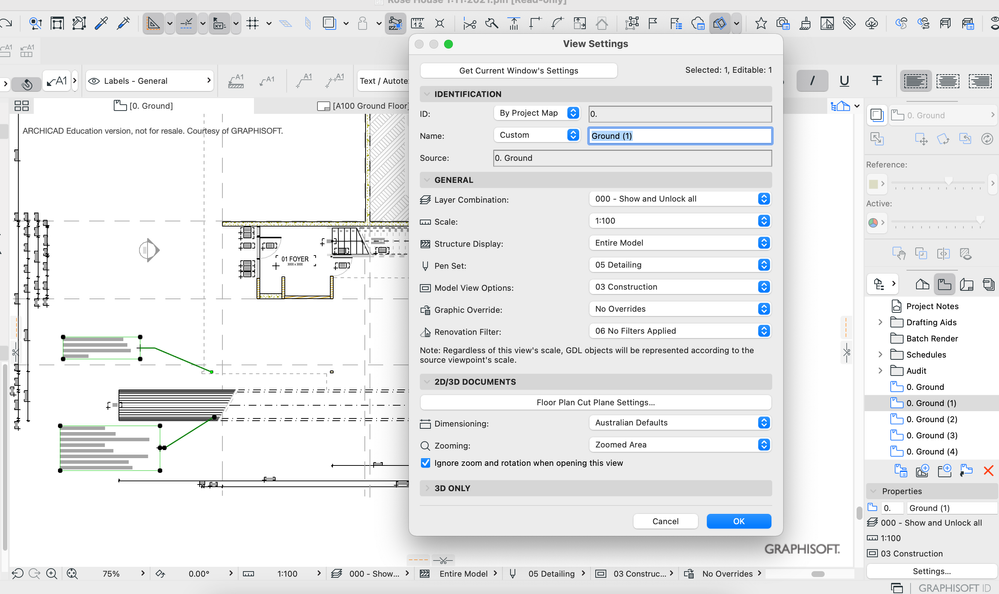Toggle strikethrough text formatting
This screenshot has width=999, height=594.
(x=877, y=81)
